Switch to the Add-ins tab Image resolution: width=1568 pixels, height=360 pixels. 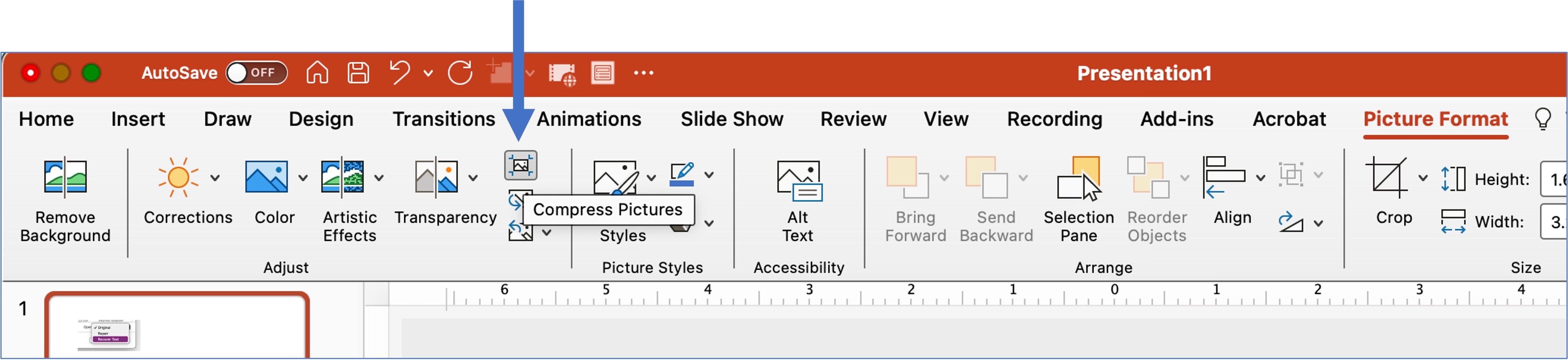click(1176, 119)
